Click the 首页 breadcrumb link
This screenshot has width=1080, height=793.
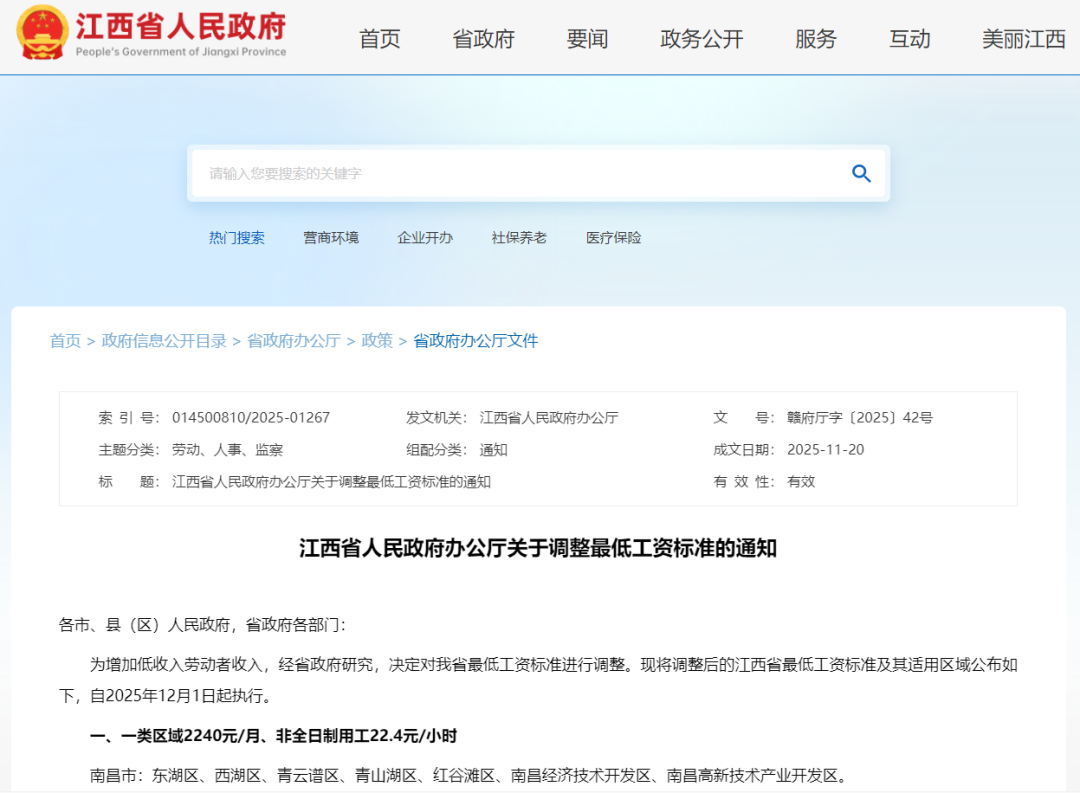(x=64, y=341)
